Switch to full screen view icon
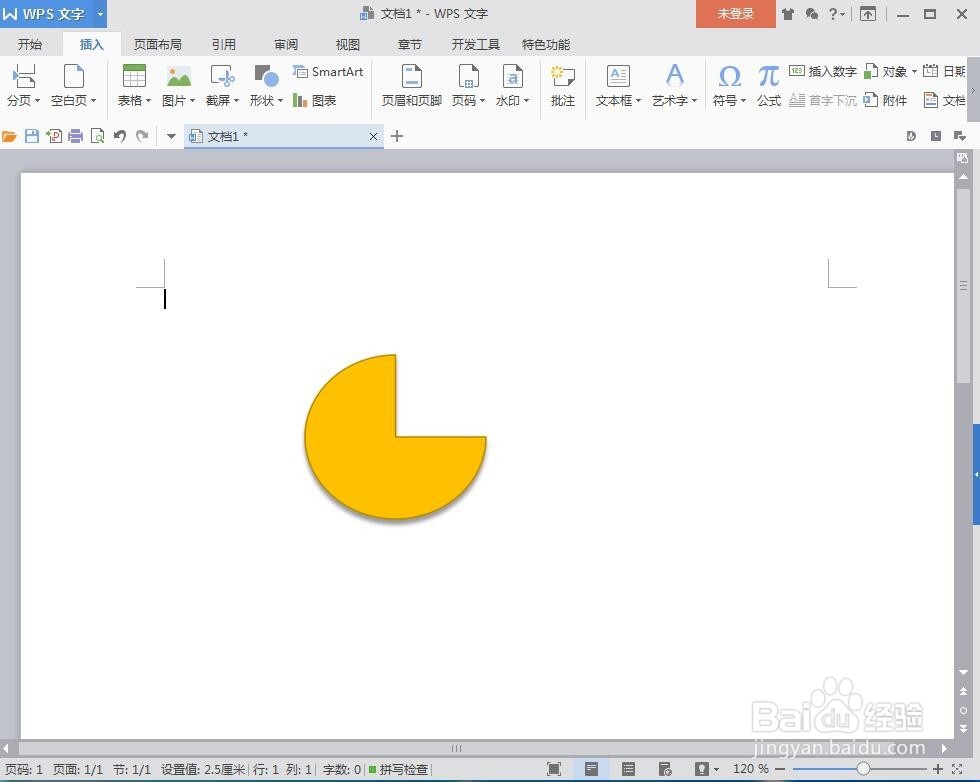 click(554, 769)
